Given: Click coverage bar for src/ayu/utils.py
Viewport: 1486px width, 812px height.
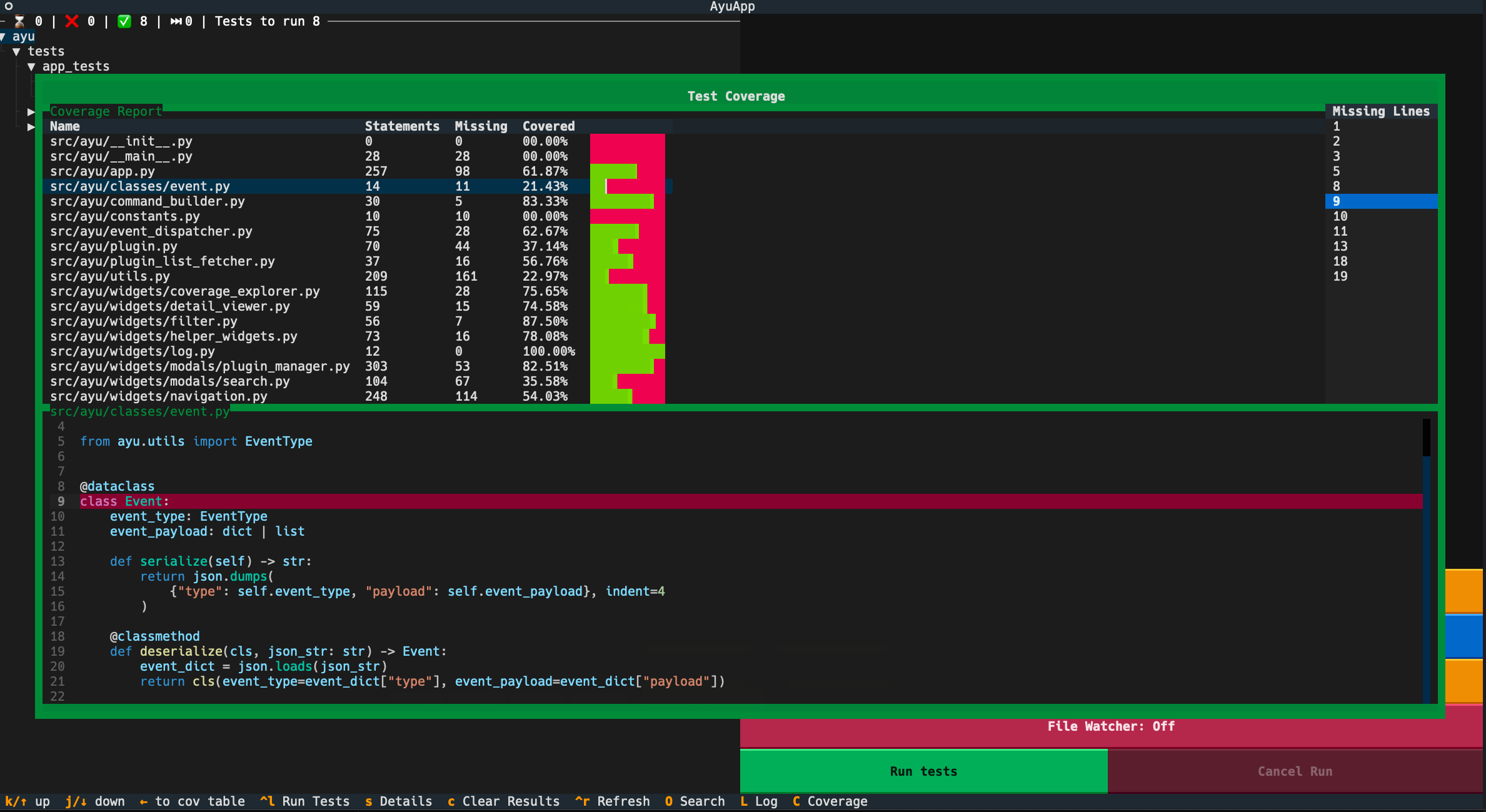Looking at the screenshot, I should point(627,276).
